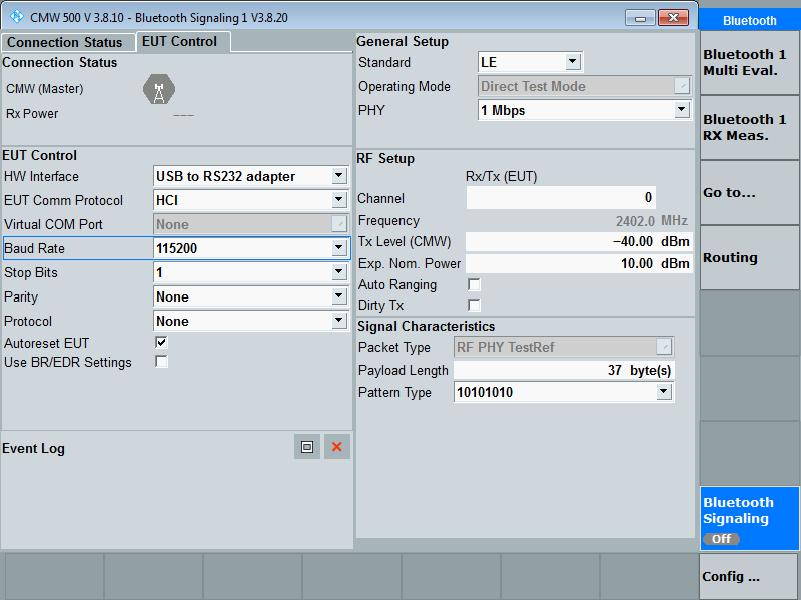Click the Routing softkey
The image size is (801, 600).
point(749,257)
